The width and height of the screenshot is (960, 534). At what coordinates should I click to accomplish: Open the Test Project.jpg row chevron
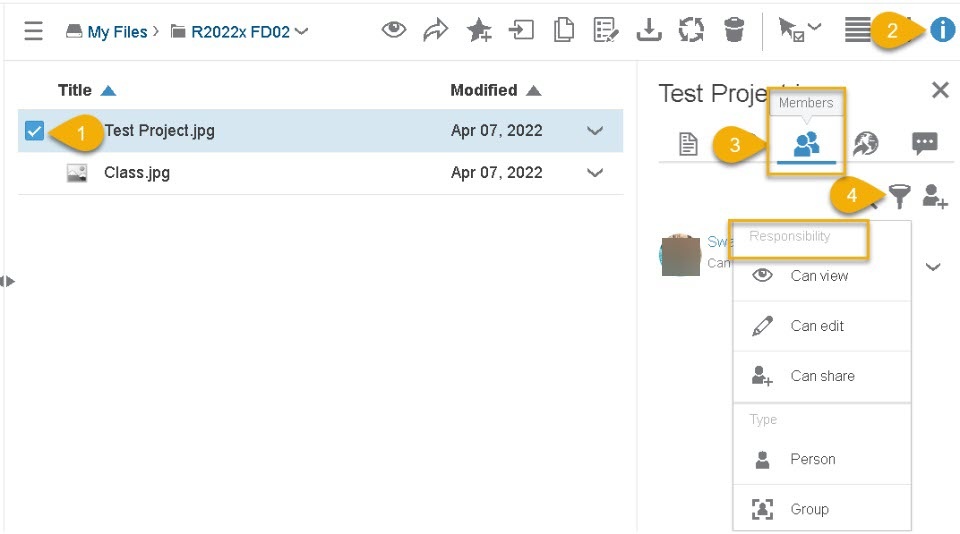point(595,130)
